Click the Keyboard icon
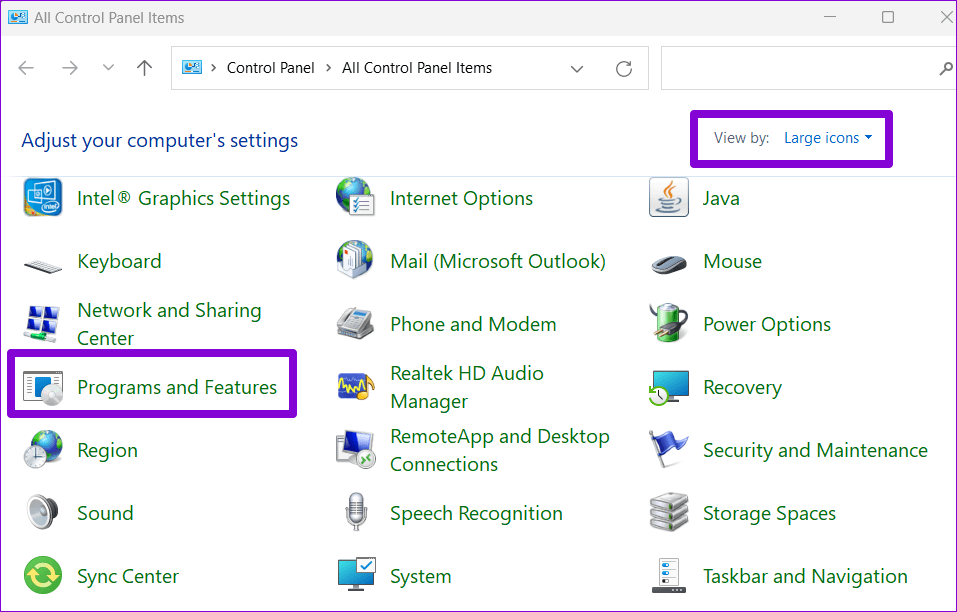Viewport: 957px width, 612px height. click(43, 266)
